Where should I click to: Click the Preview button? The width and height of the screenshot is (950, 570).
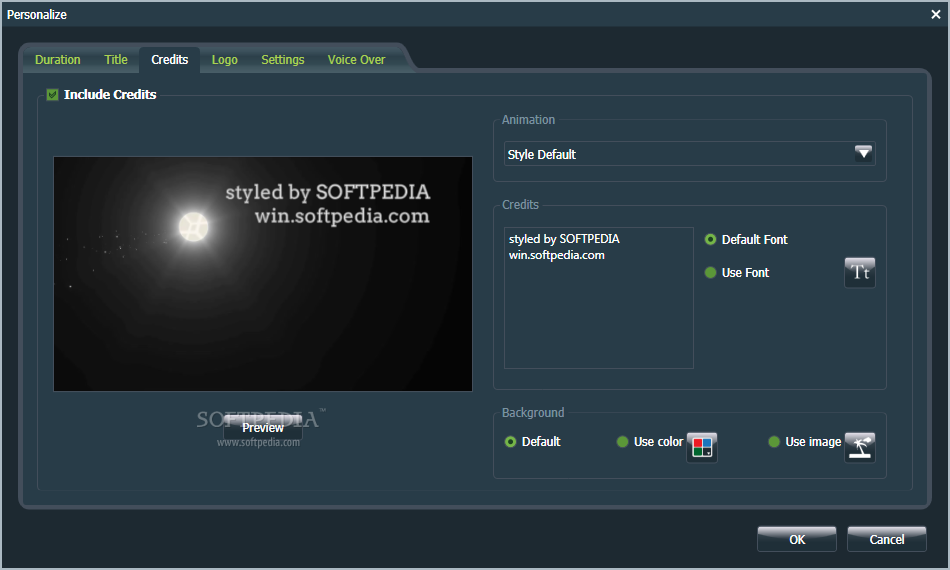click(x=263, y=428)
